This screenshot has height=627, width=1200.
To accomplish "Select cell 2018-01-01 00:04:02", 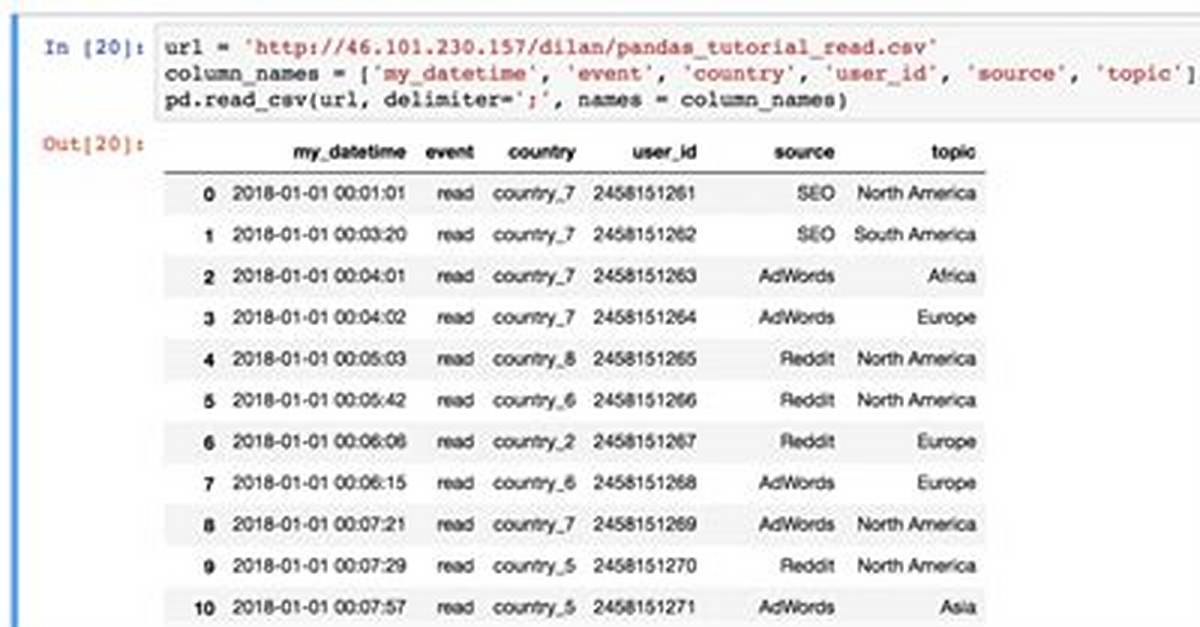I will click(320, 318).
